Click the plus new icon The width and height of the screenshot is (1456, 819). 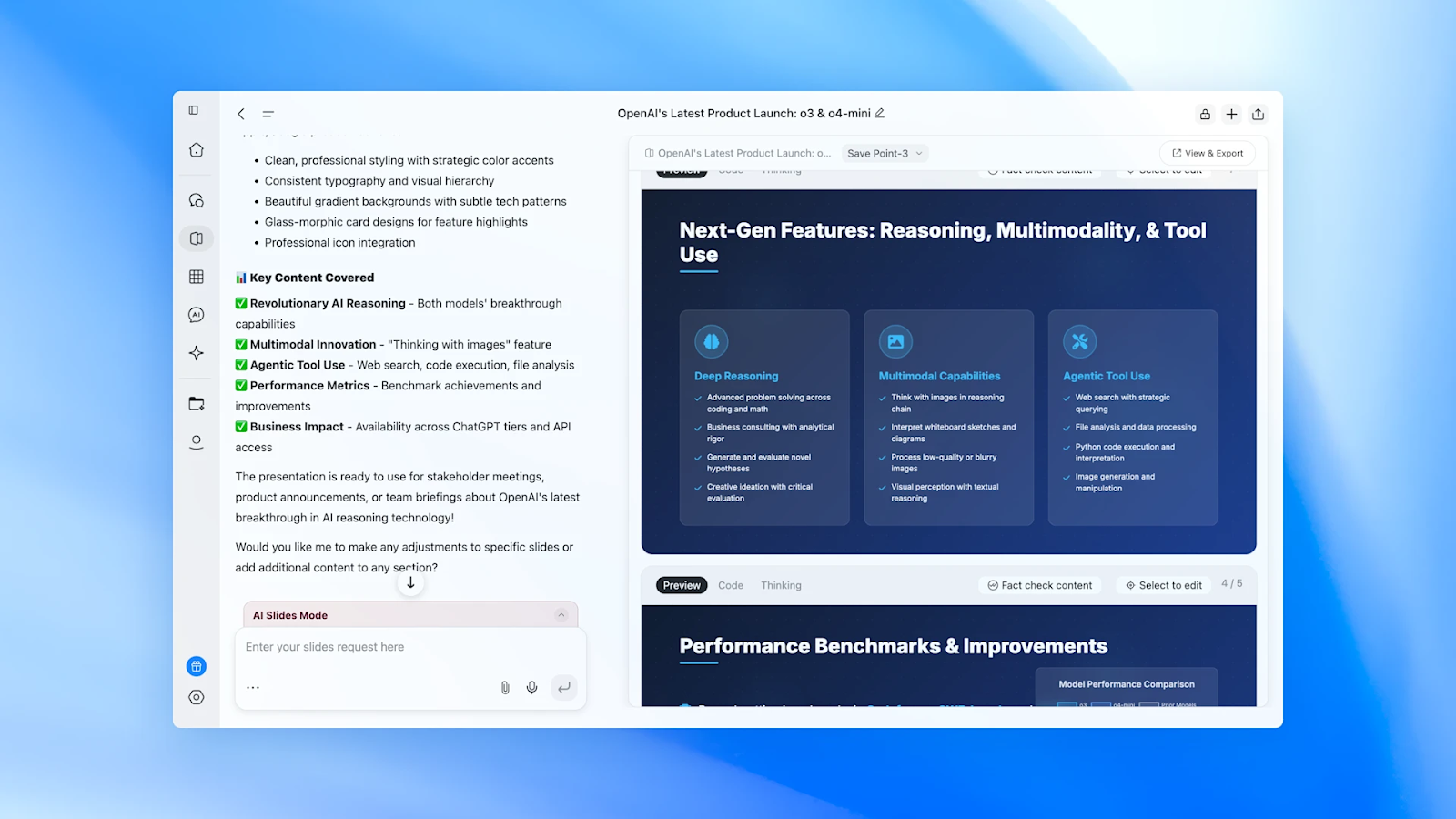point(1231,114)
